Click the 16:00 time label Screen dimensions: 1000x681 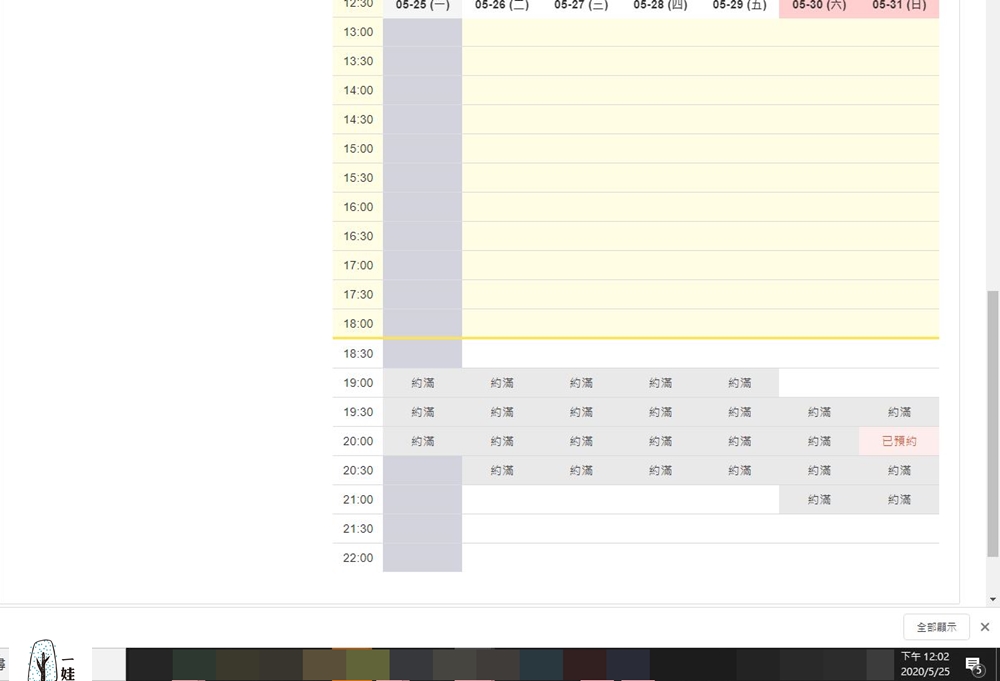[358, 207]
